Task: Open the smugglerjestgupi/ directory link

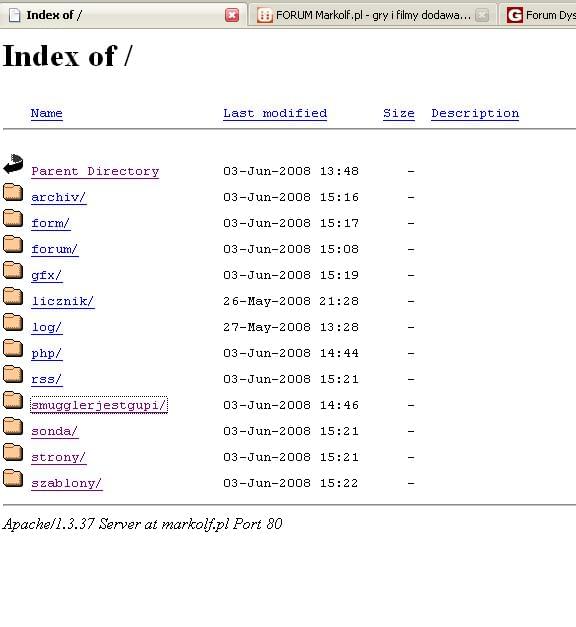Action: [x=99, y=405]
